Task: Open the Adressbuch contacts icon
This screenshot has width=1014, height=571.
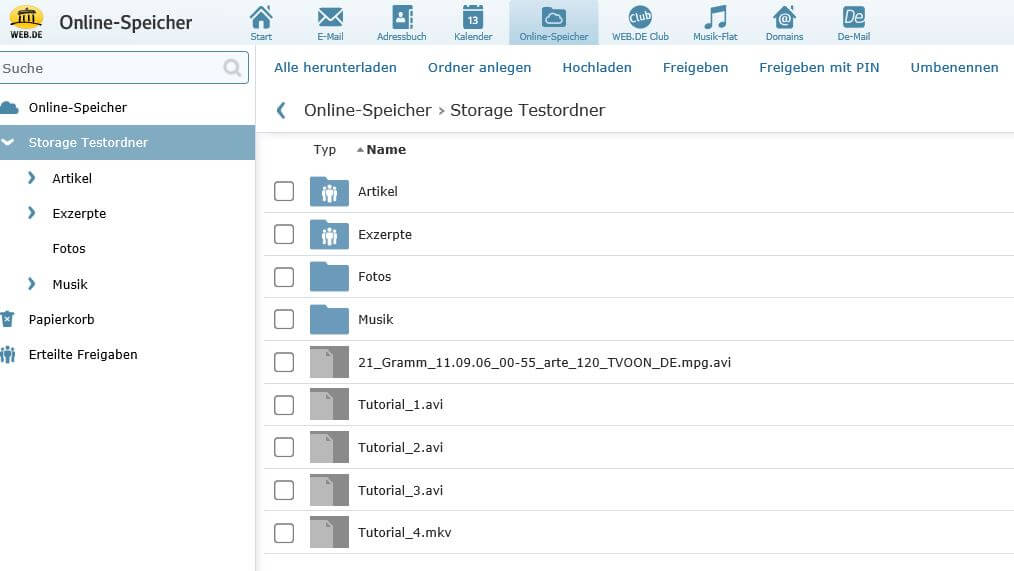Action: pyautogui.click(x=402, y=17)
